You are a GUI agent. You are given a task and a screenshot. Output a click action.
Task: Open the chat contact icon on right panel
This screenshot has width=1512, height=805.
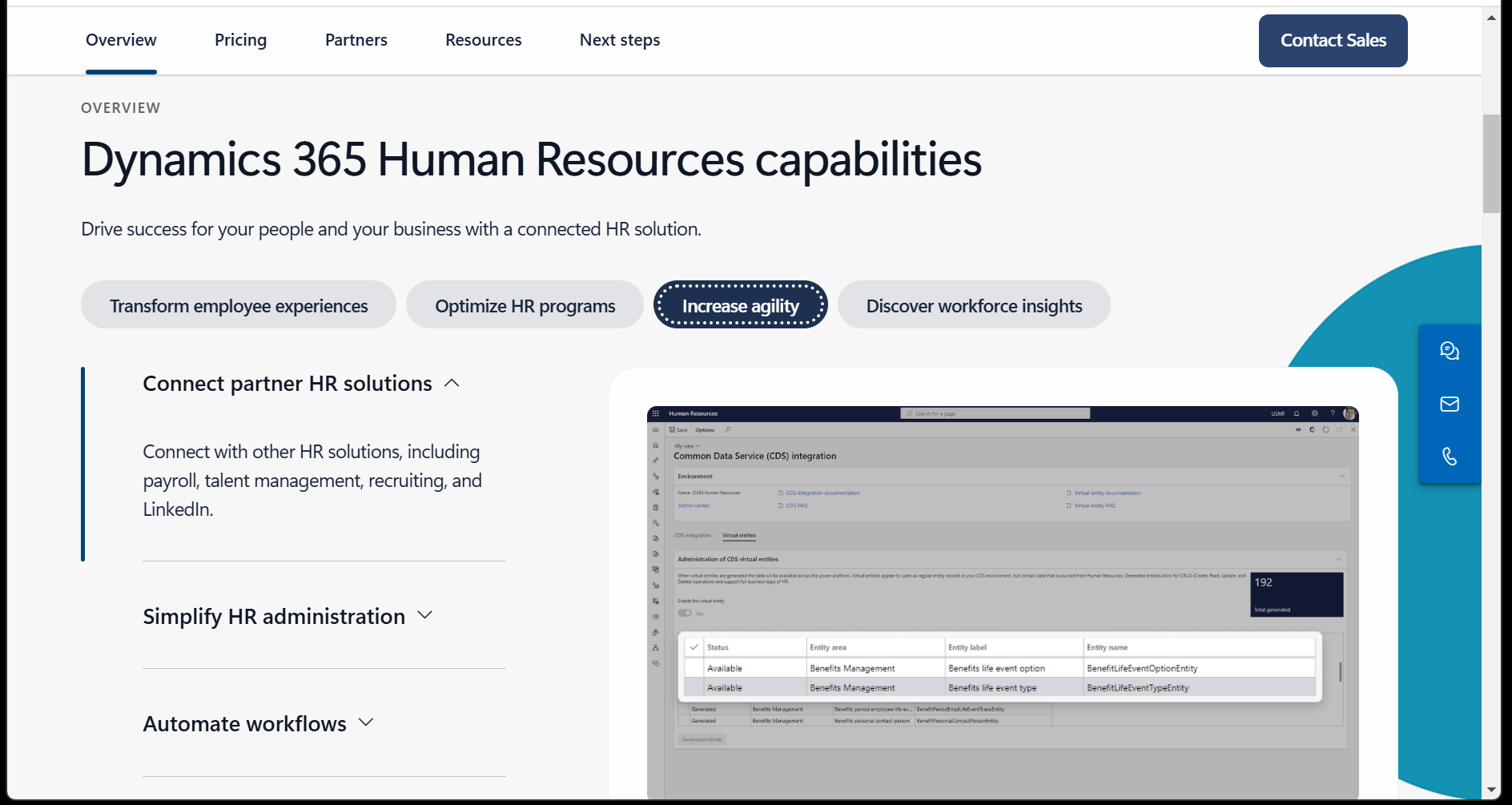[1449, 350]
